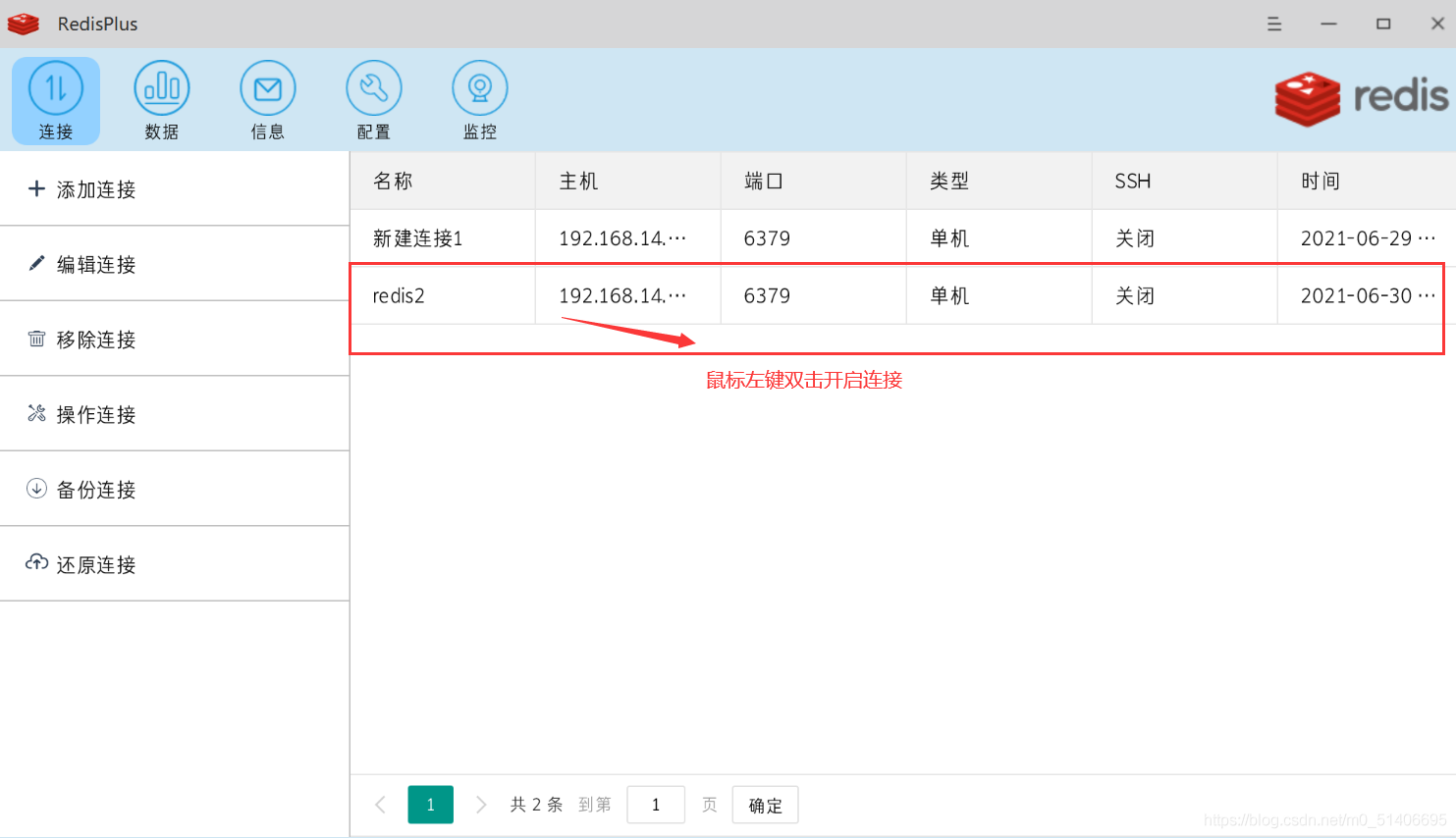This screenshot has width=1456, height=838.
Task: Go to next page with right chevron
Action: click(x=481, y=805)
